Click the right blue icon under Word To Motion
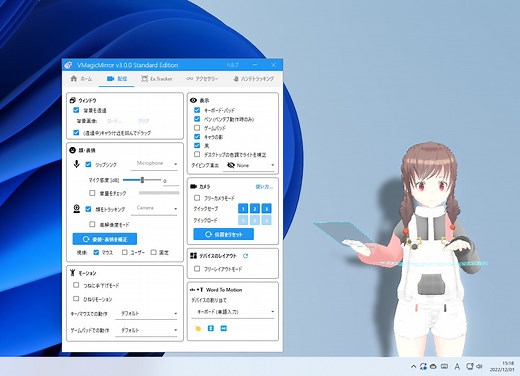 (x=224, y=328)
